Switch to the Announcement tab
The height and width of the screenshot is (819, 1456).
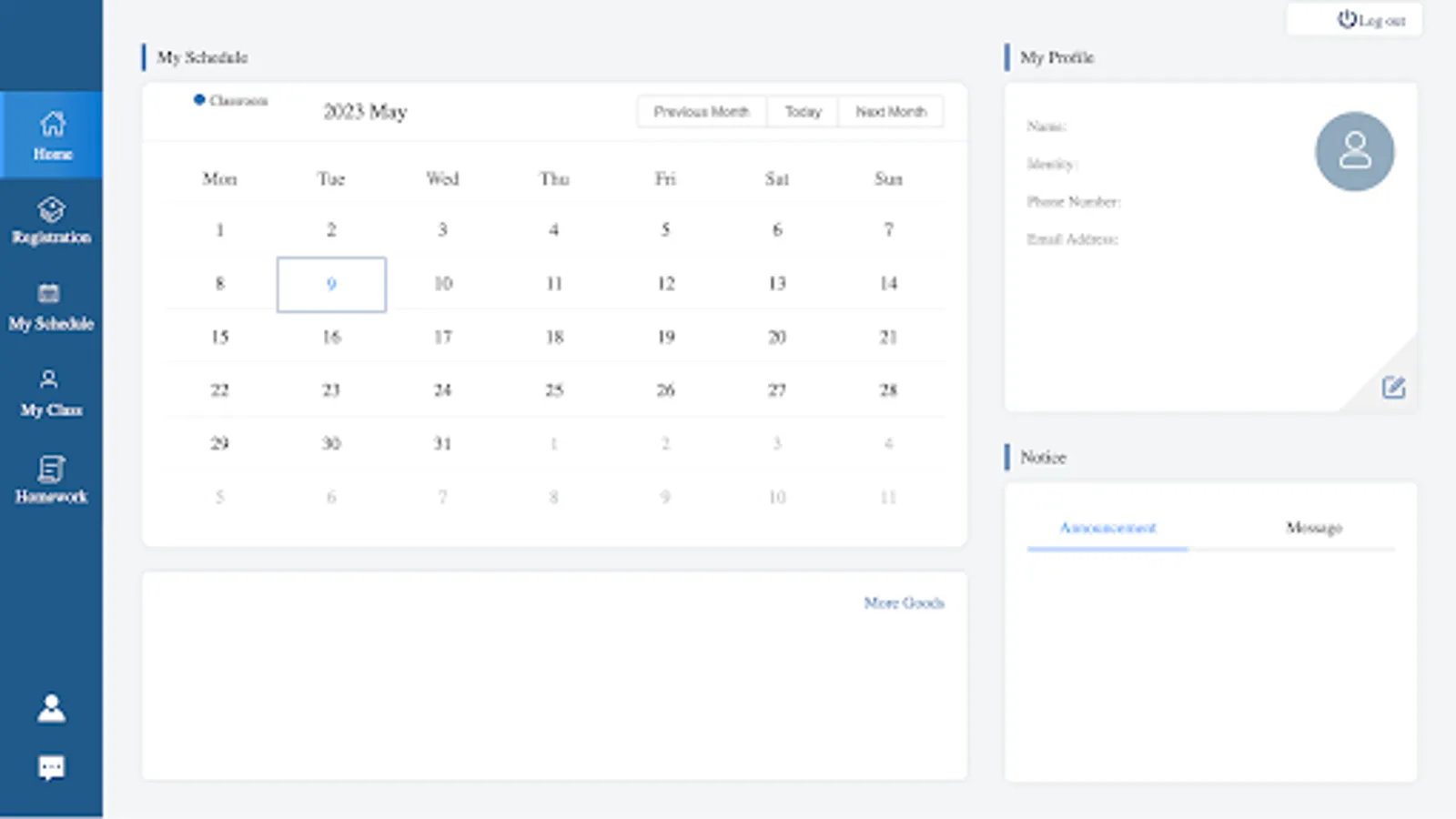pos(1107,528)
